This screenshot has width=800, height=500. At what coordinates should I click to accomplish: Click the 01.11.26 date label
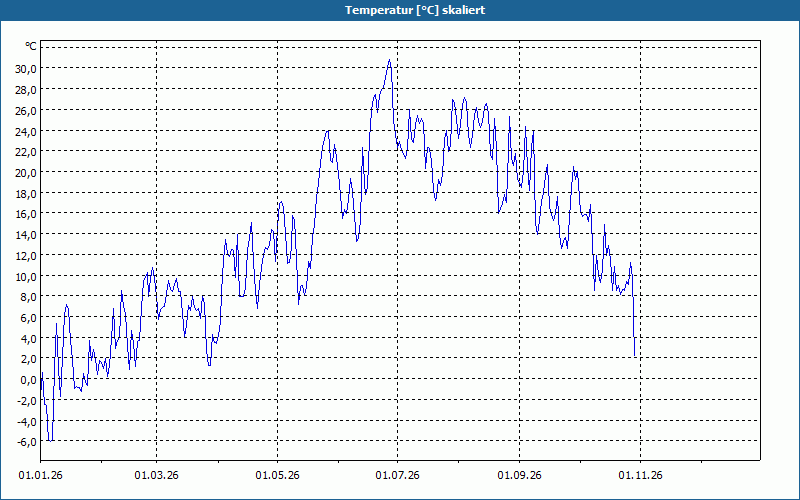640,475
